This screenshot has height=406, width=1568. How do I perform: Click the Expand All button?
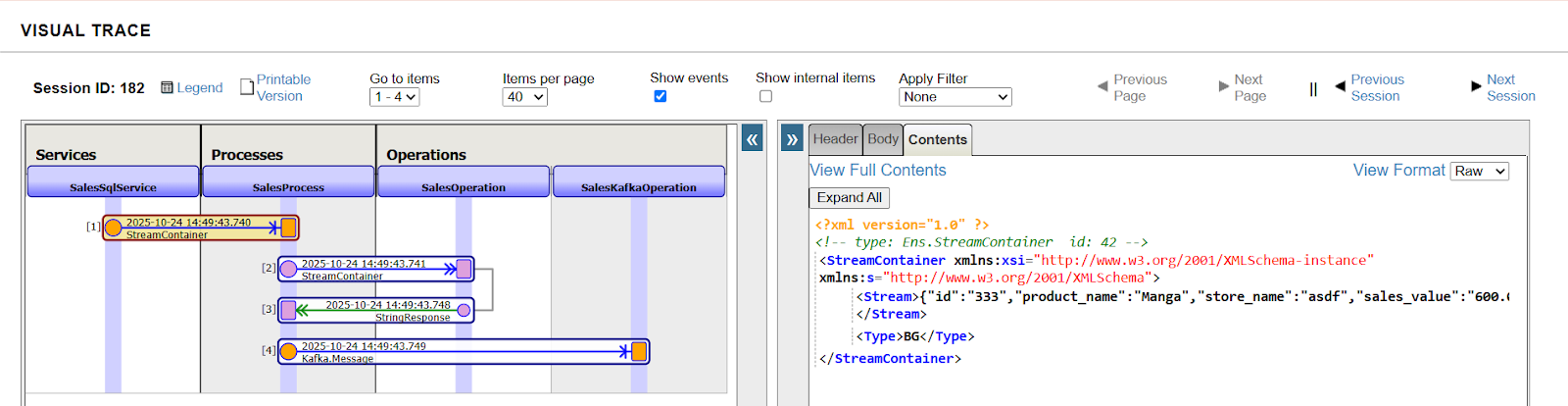[x=849, y=197]
